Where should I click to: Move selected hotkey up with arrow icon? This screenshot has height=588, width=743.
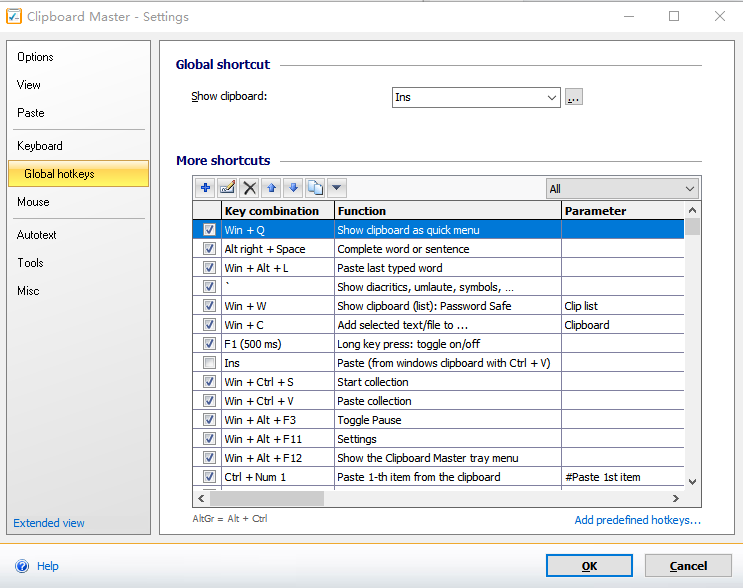coord(271,188)
